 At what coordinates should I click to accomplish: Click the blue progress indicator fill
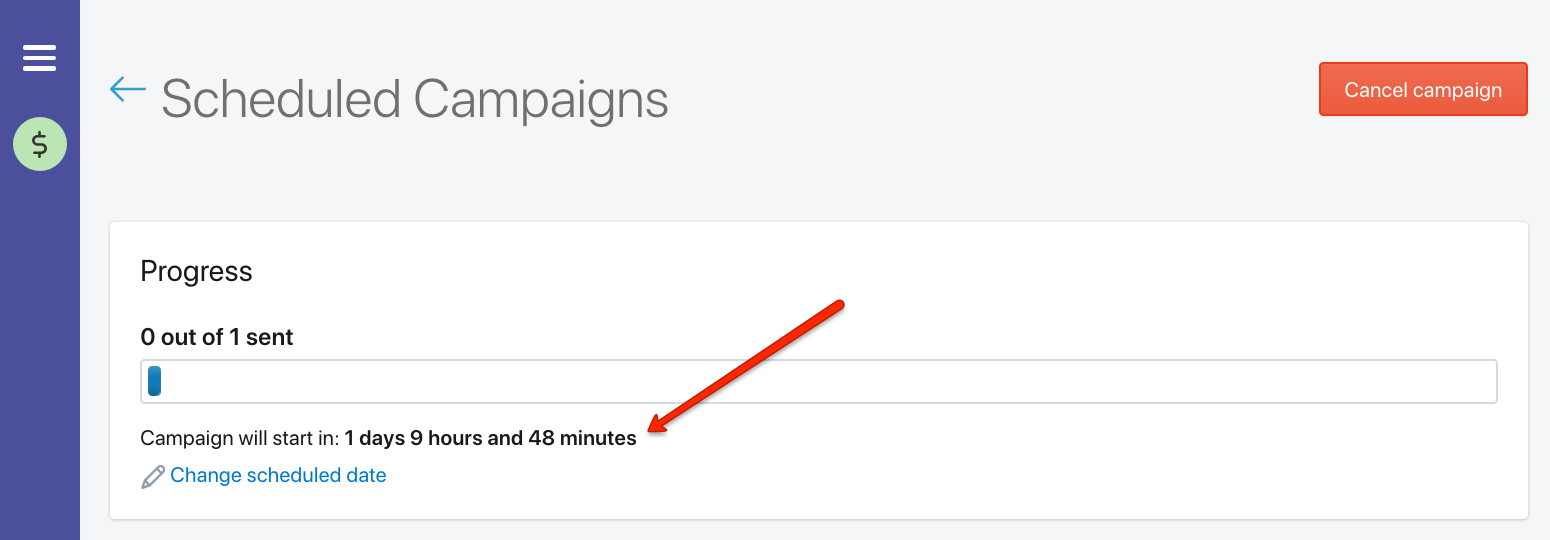point(155,381)
